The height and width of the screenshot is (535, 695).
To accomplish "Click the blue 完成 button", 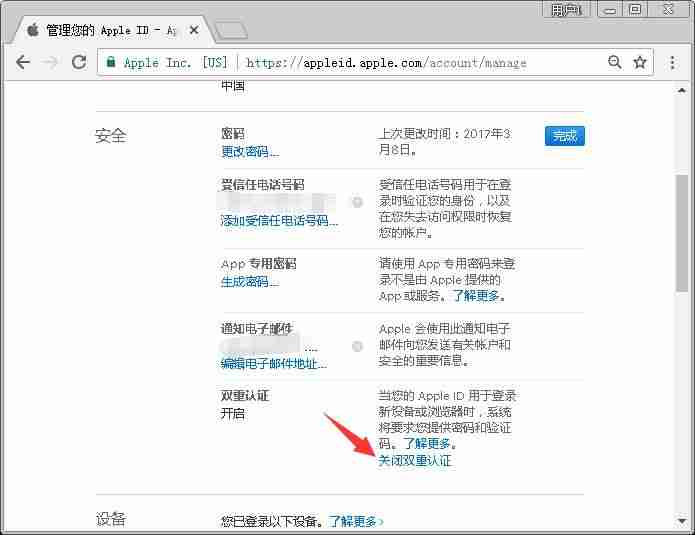I will [565, 136].
